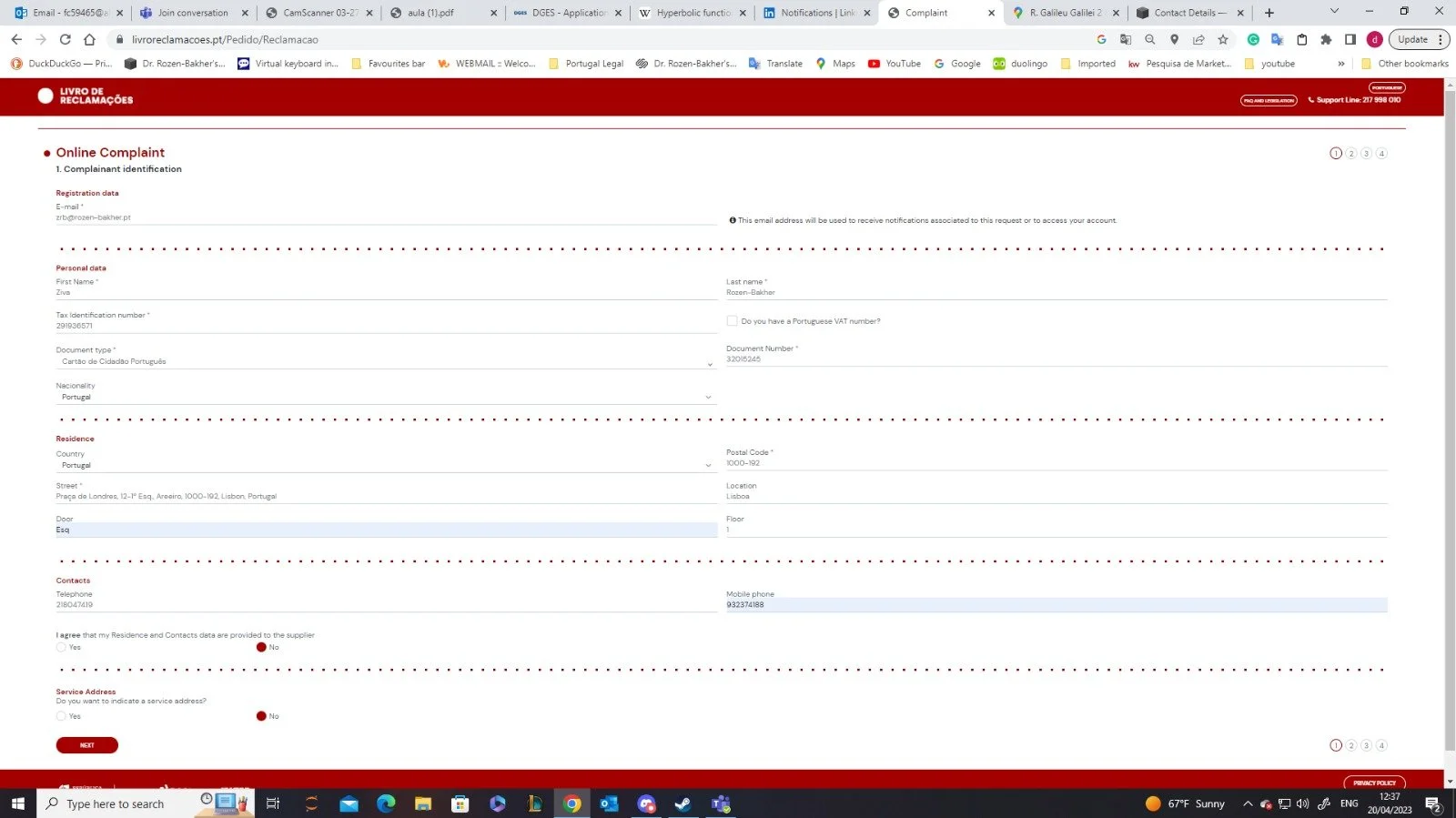Open the Other bookmarks folder
The image size is (1456, 818).
(x=1405, y=64)
